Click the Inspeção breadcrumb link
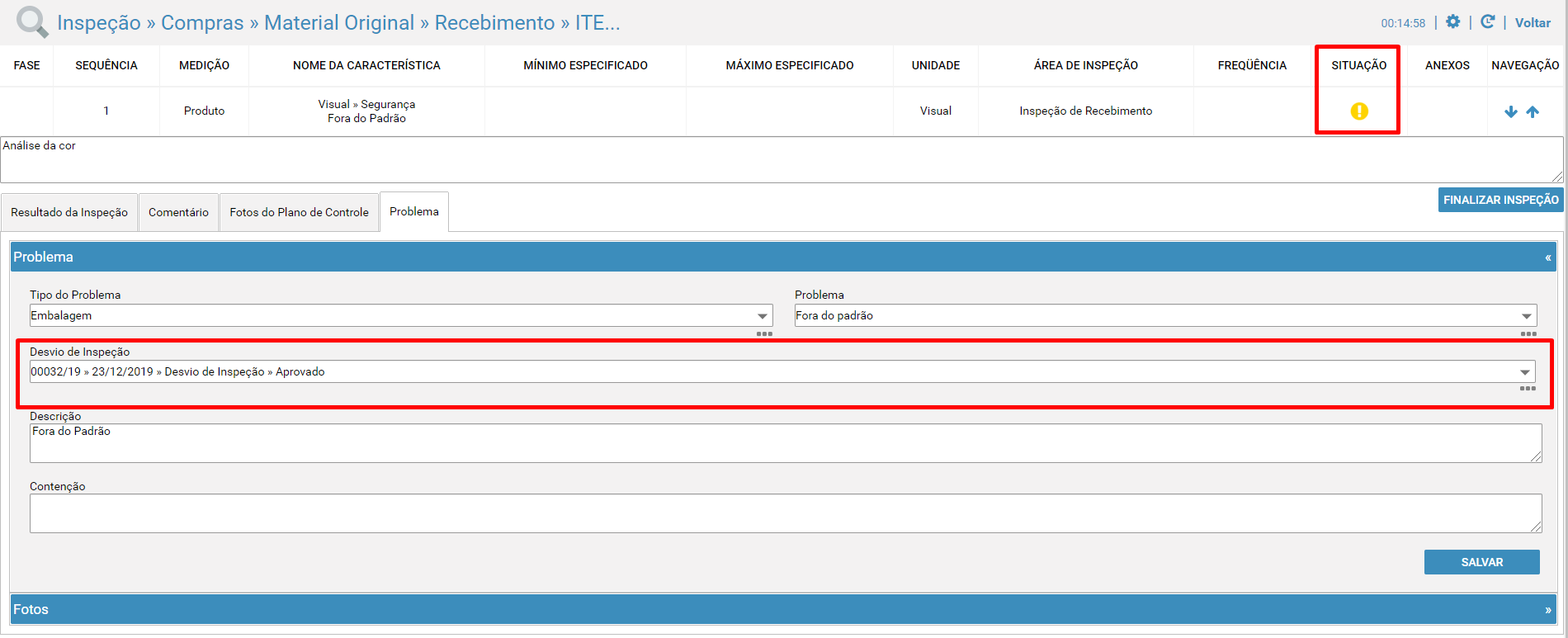This screenshot has width=1568, height=638. (x=99, y=23)
